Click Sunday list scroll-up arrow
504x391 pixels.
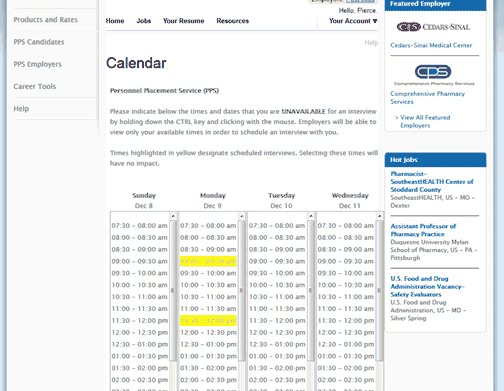[x=173, y=216]
